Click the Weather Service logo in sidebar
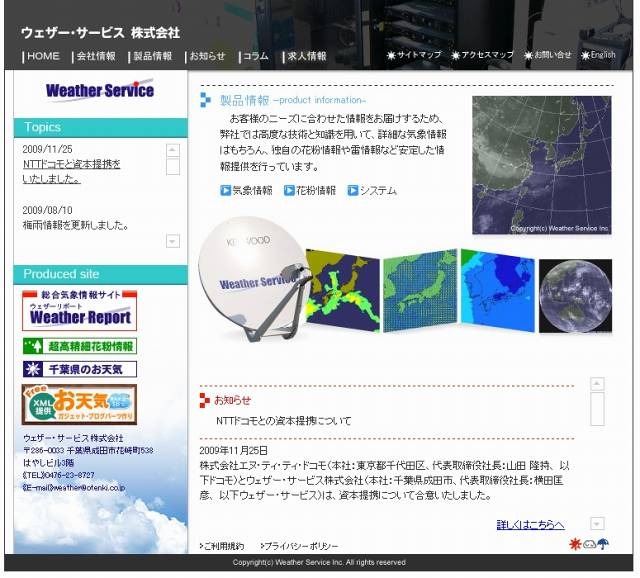 tap(100, 89)
